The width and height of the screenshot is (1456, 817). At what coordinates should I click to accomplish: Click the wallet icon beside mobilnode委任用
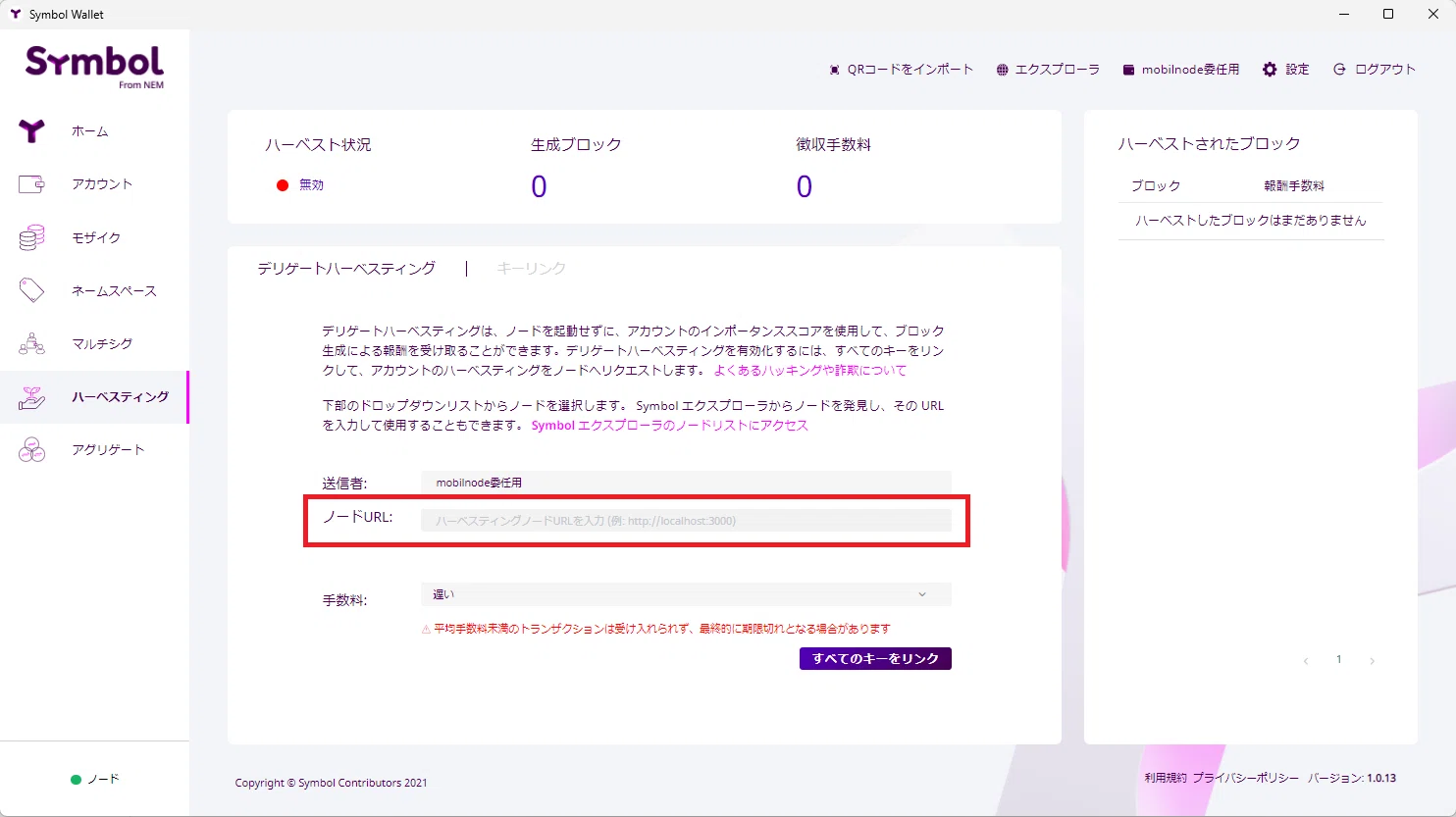1129,70
